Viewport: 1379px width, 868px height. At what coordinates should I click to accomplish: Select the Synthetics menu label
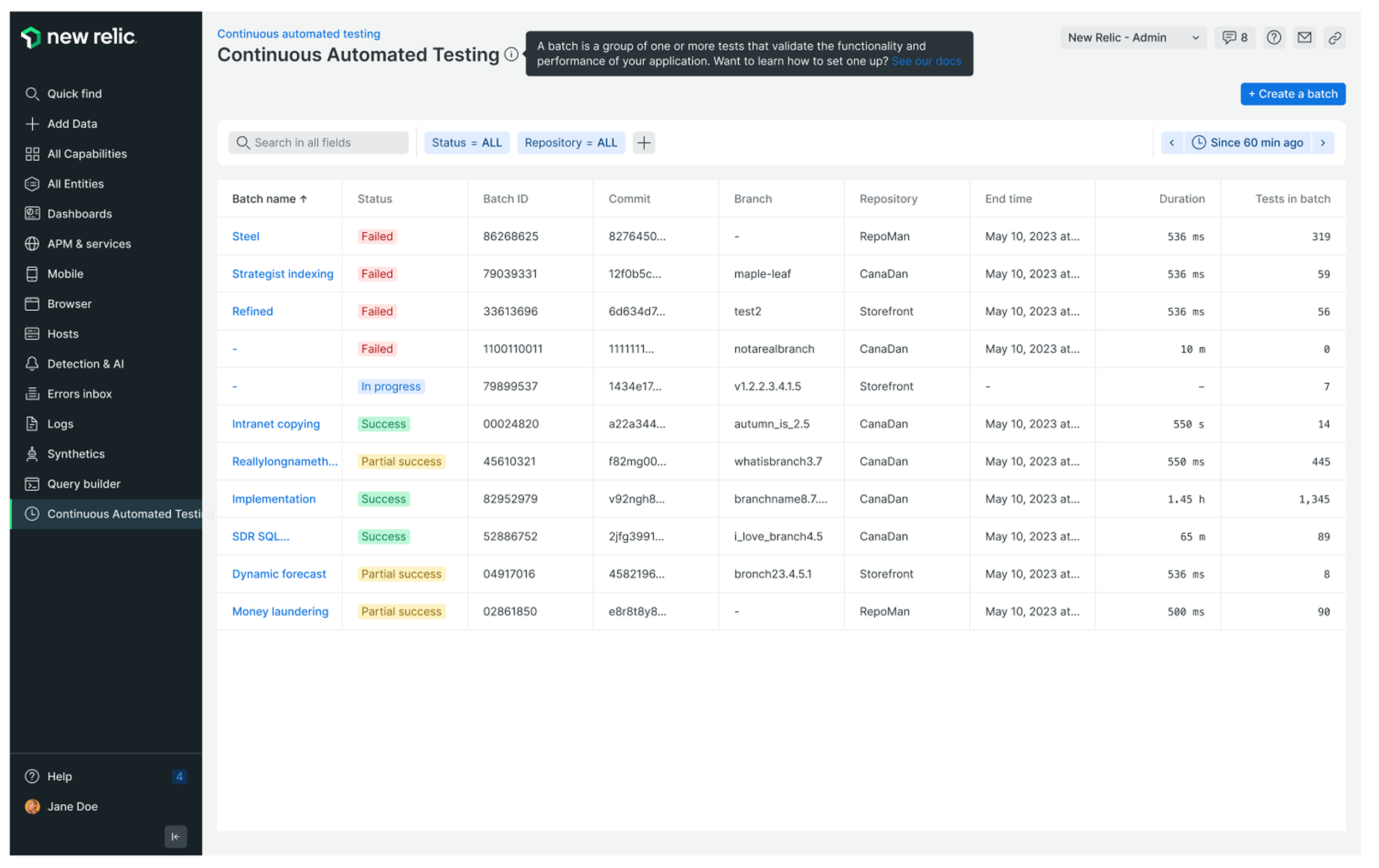point(76,454)
